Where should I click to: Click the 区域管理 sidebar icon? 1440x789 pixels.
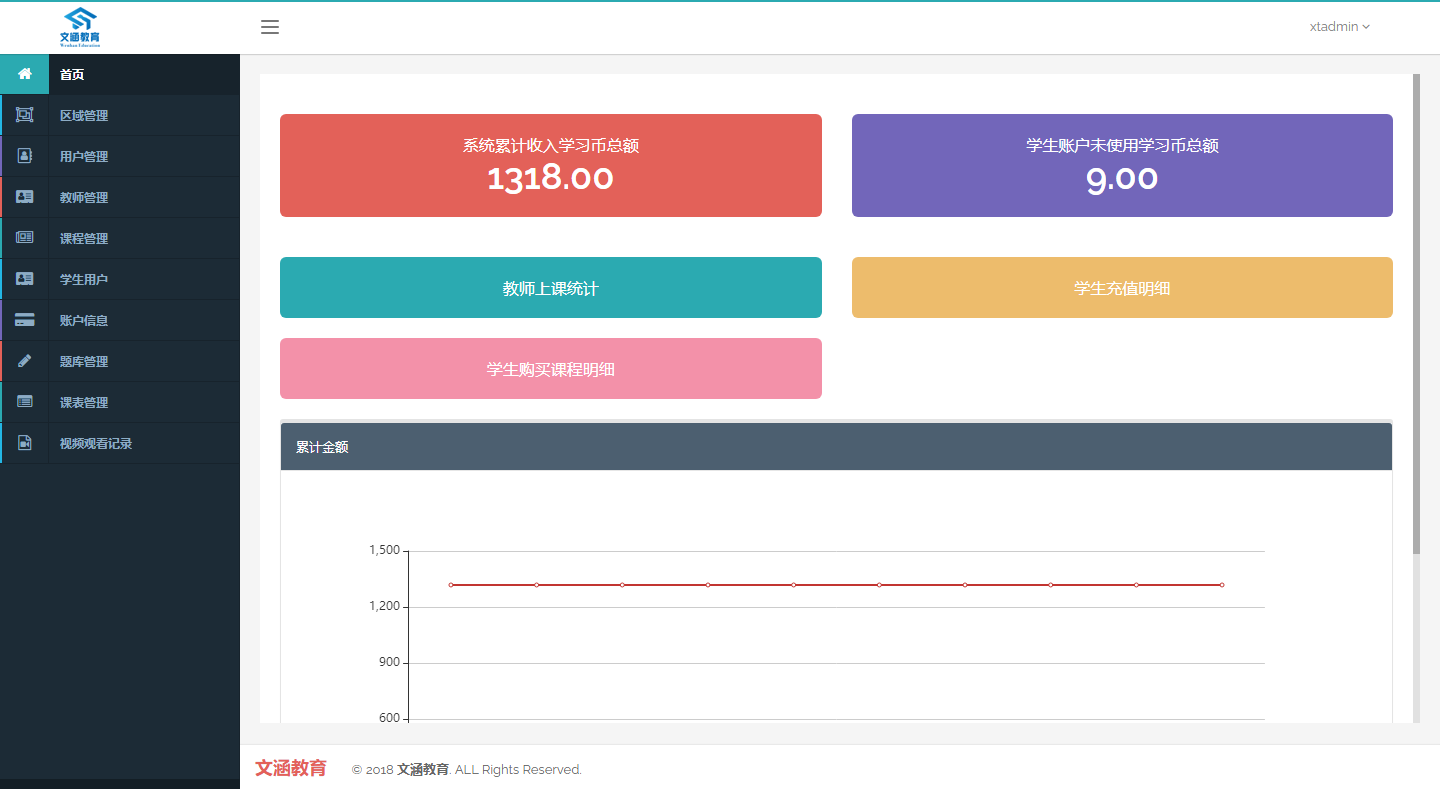click(x=25, y=115)
